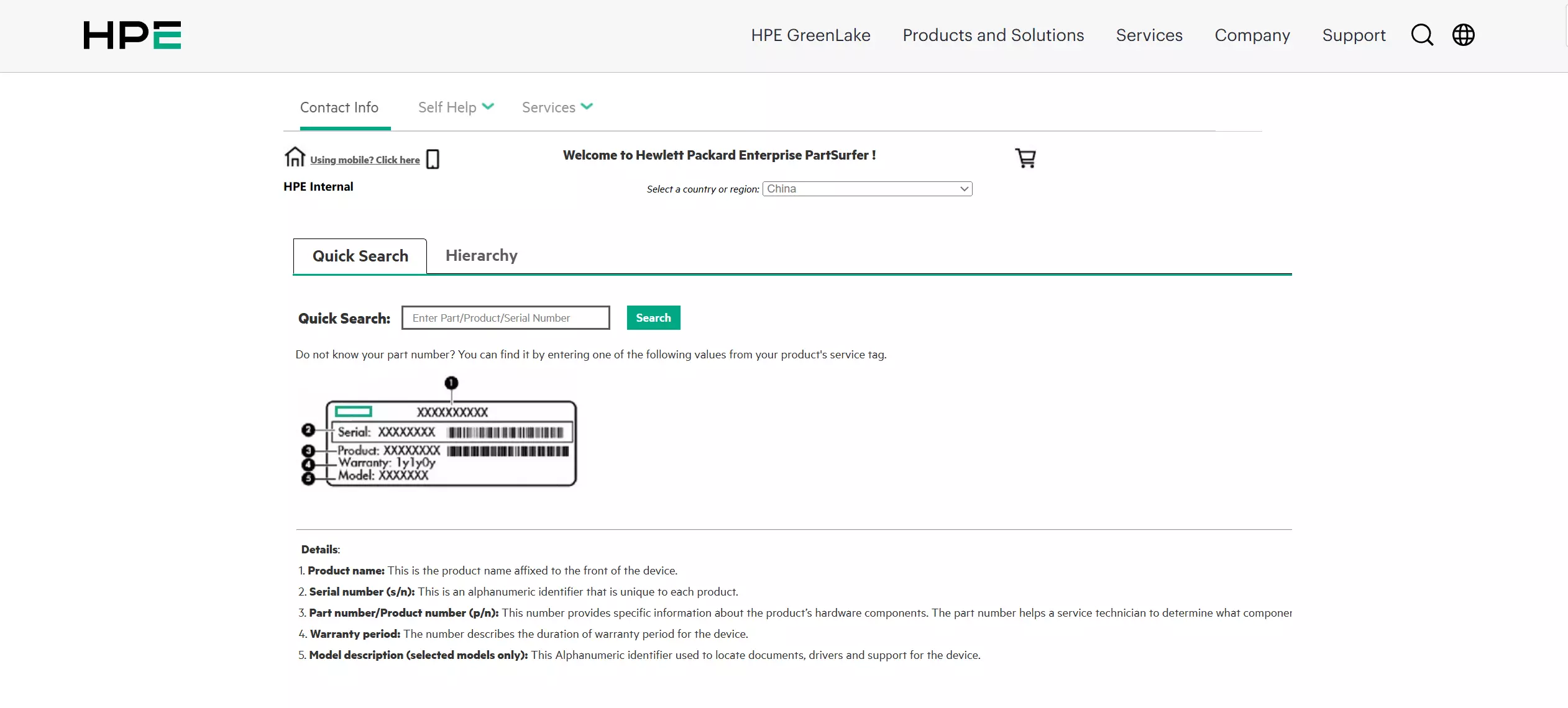This screenshot has height=708, width=1568.
Task: Select the Quick Search tab
Action: tap(360, 256)
